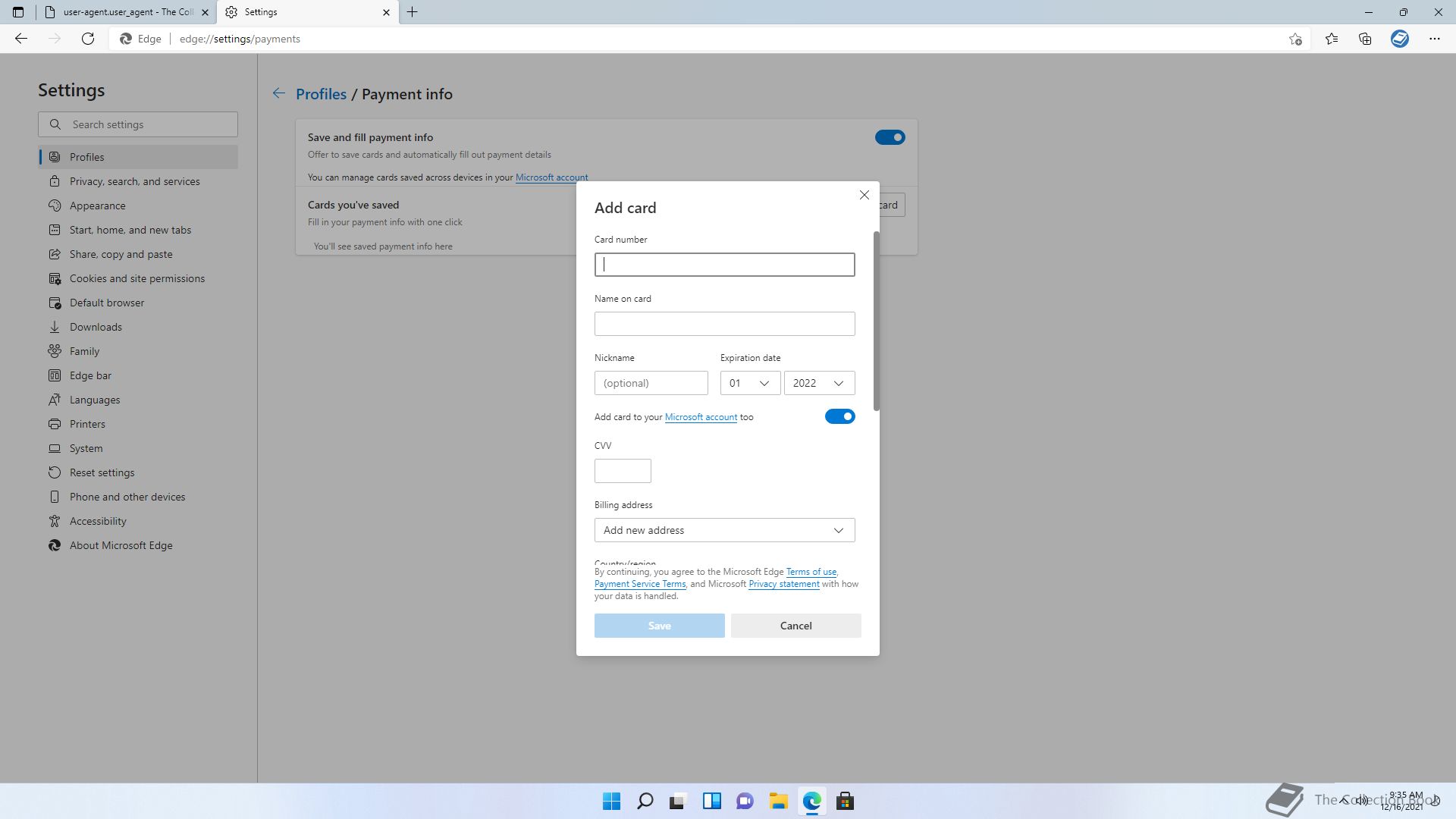1456x819 pixels.
Task: Expand the expiration year dropdown
Action: [x=818, y=383]
